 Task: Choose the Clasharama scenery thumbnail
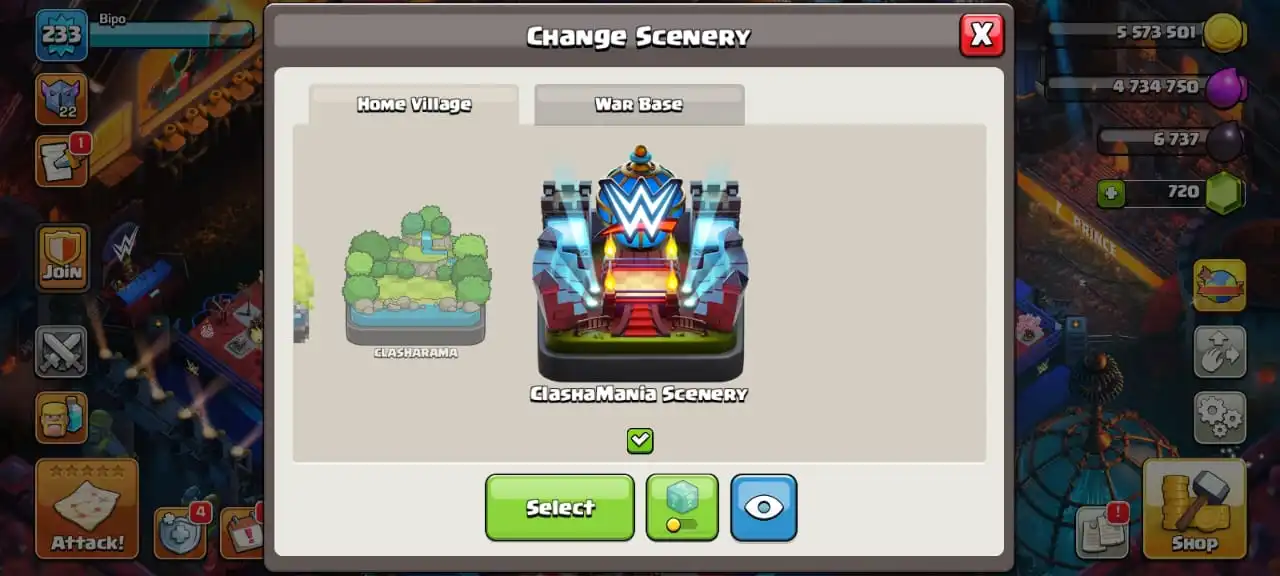[416, 282]
